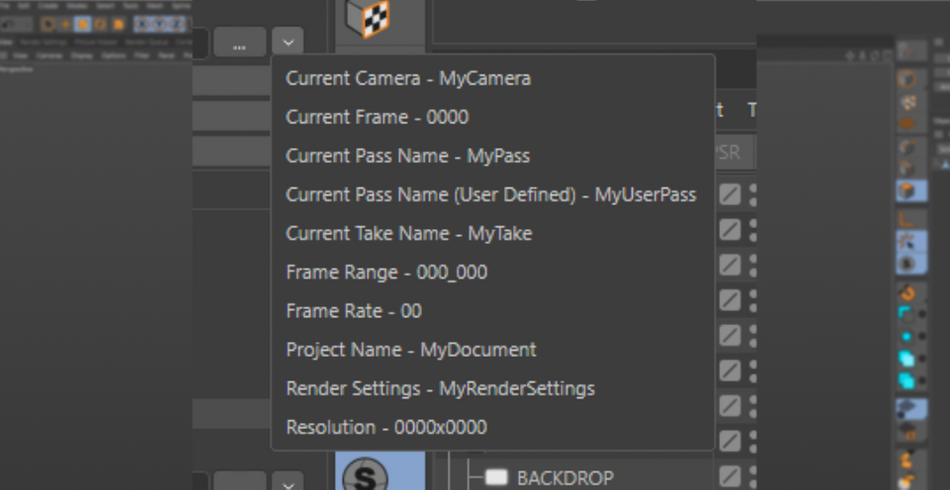Click the round S icon above BACKDROP

(365, 476)
